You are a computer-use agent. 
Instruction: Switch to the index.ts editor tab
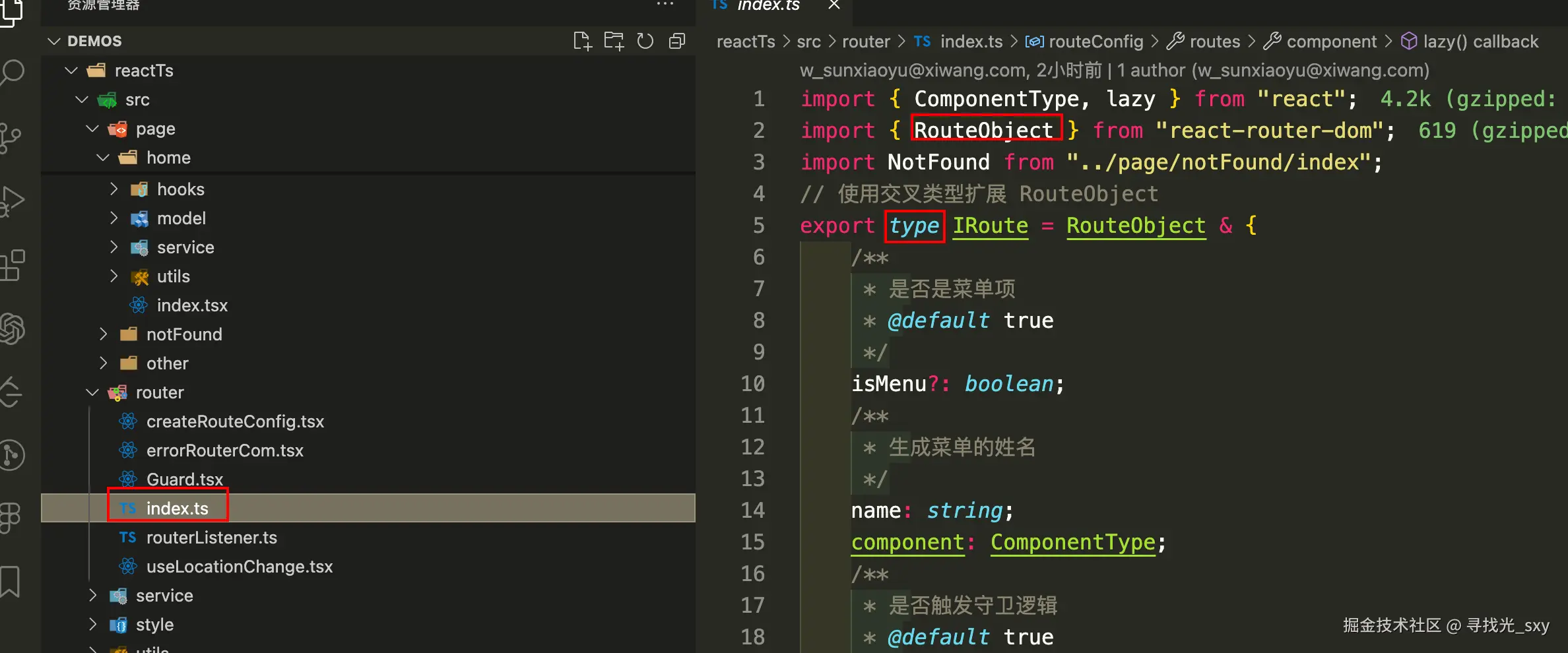[768, 5]
